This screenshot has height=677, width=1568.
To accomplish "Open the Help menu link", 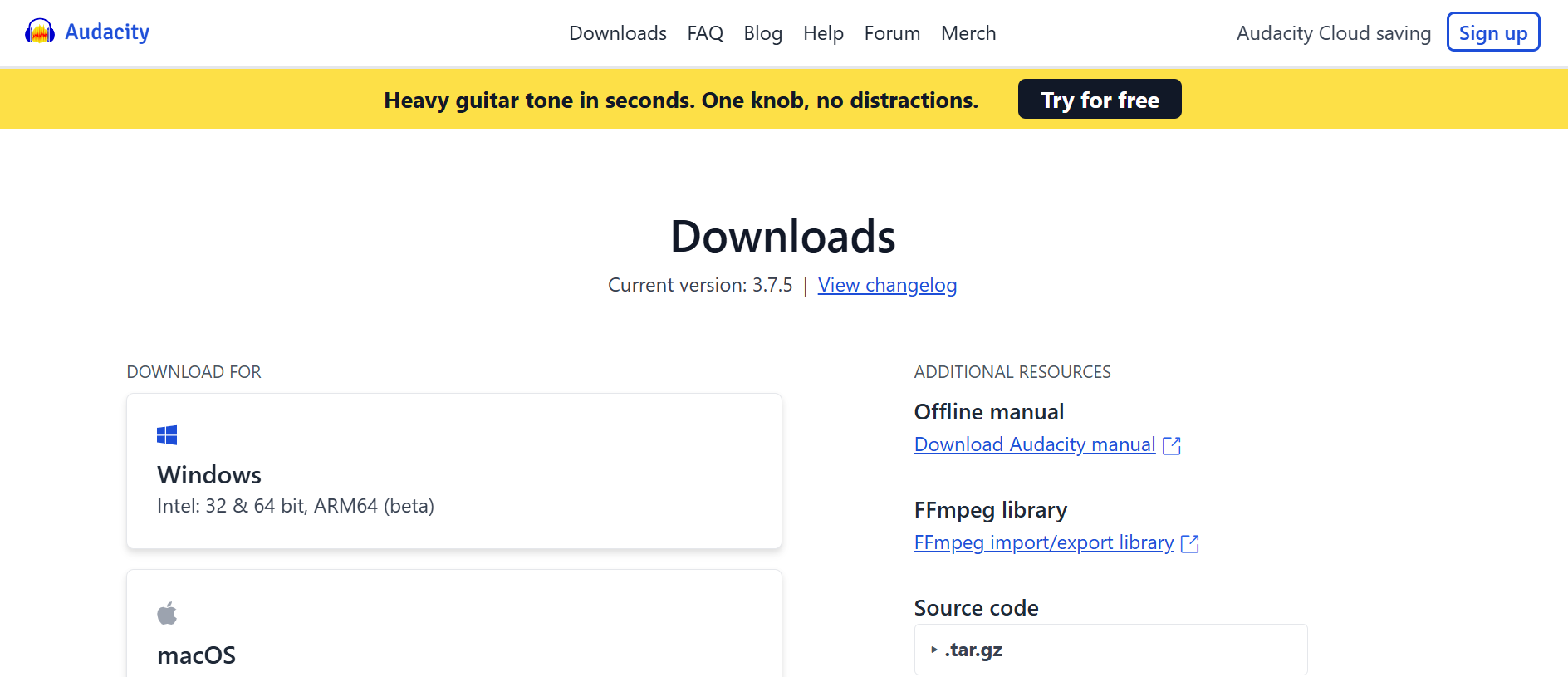I will pyautogui.click(x=823, y=33).
